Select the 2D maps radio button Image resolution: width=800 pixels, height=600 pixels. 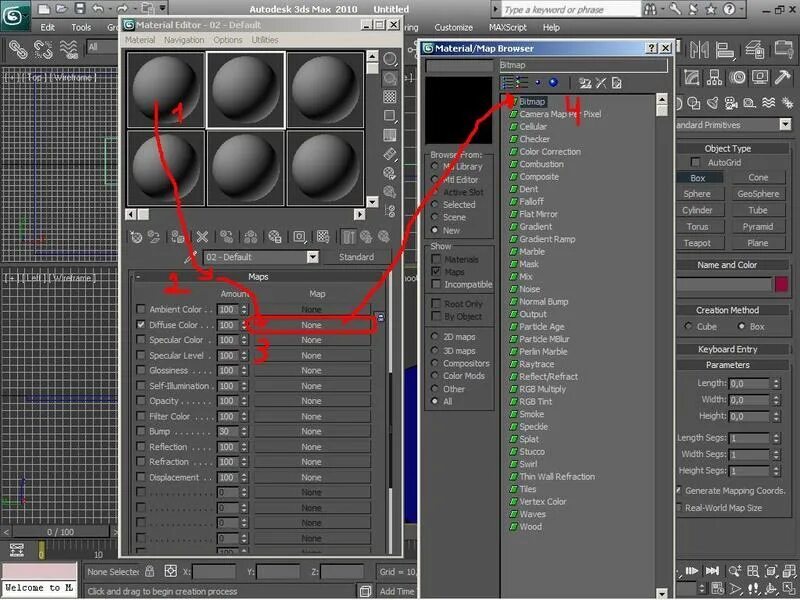click(435, 337)
